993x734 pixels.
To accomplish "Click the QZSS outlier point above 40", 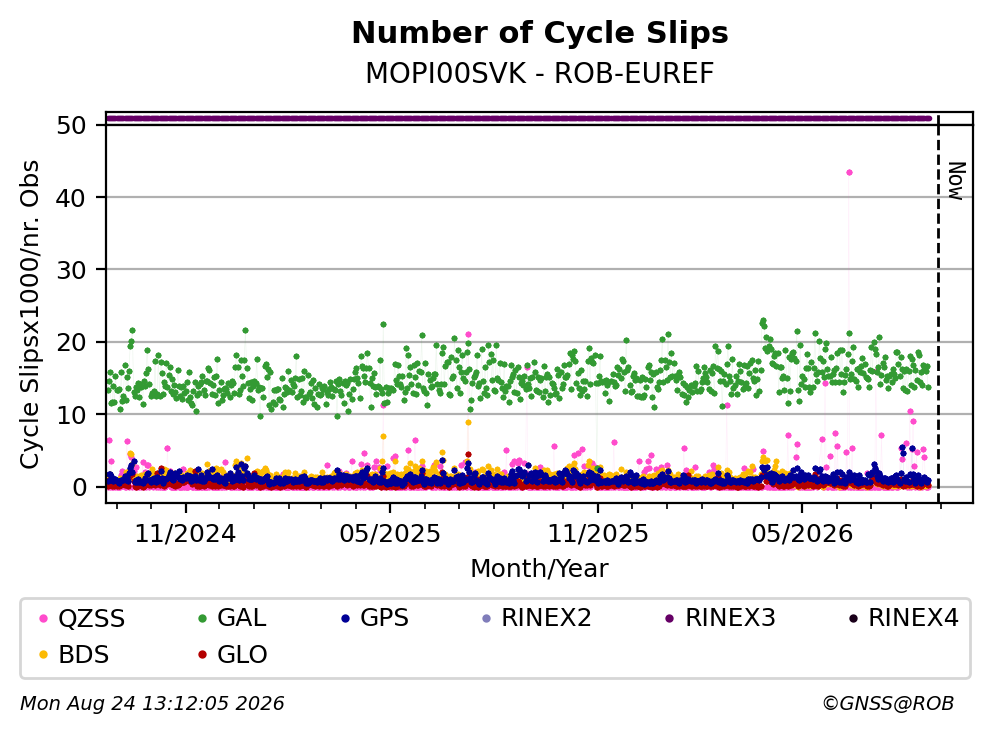I will point(849,172).
